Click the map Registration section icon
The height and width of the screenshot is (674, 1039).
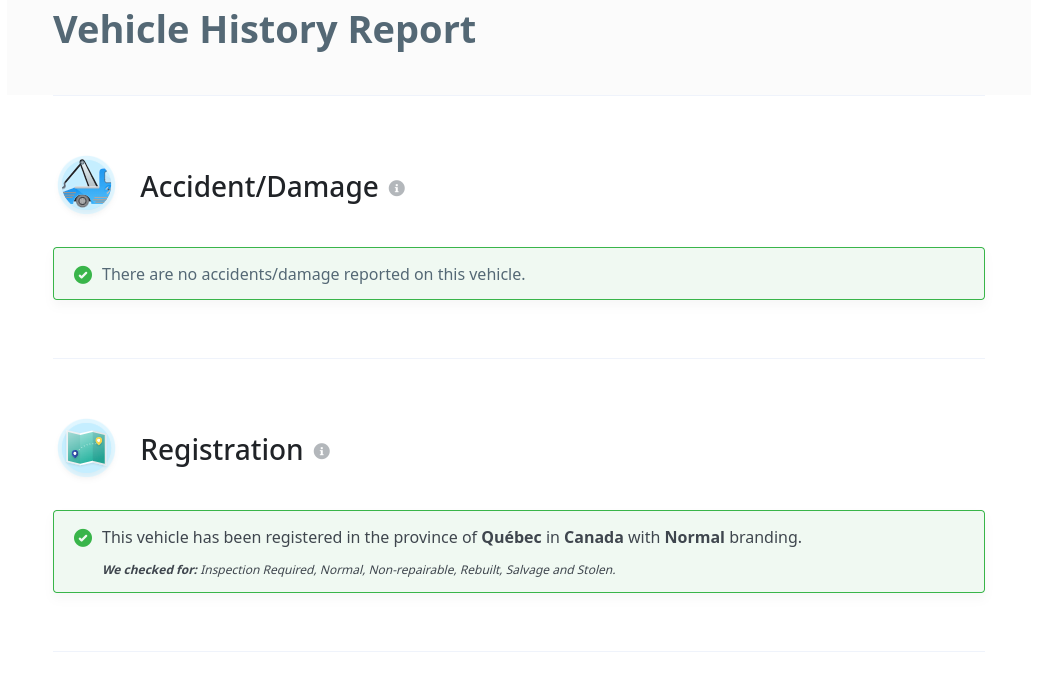pyautogui.click(x=86, y=448)
